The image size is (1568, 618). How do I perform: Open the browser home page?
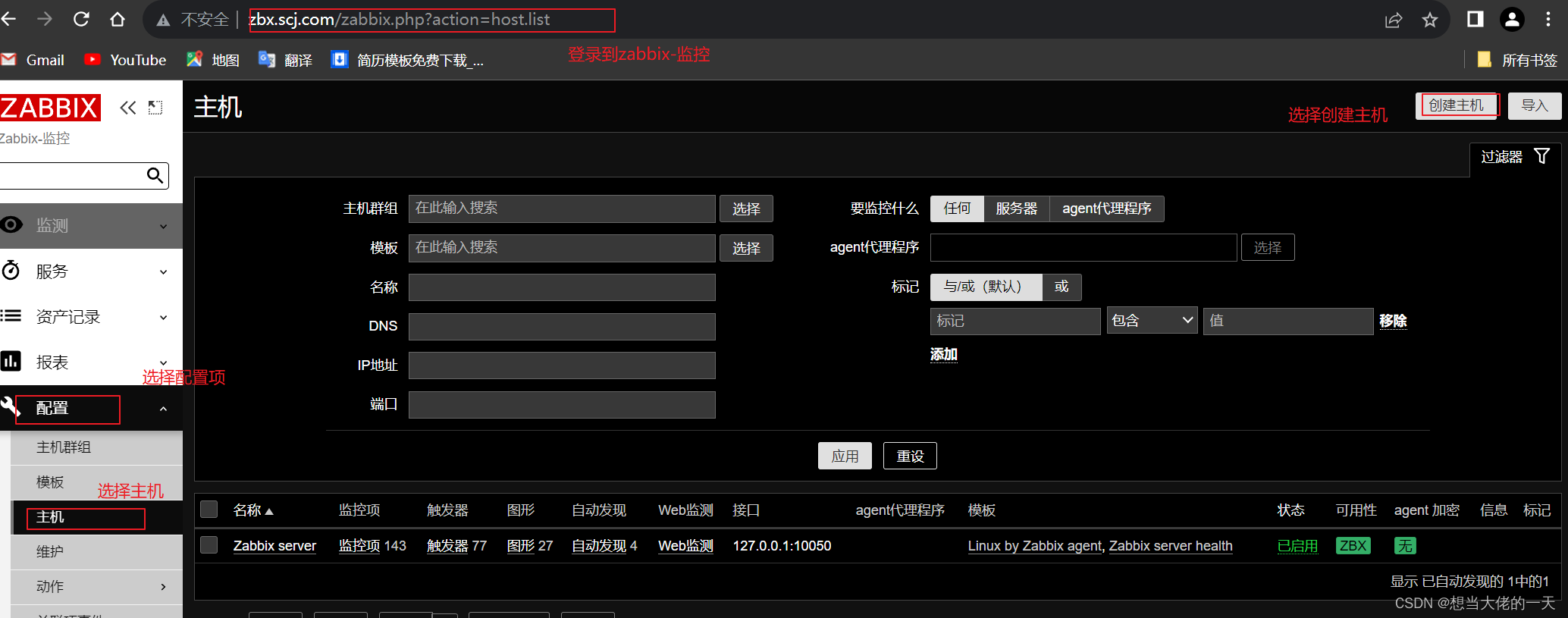[118, 19]
